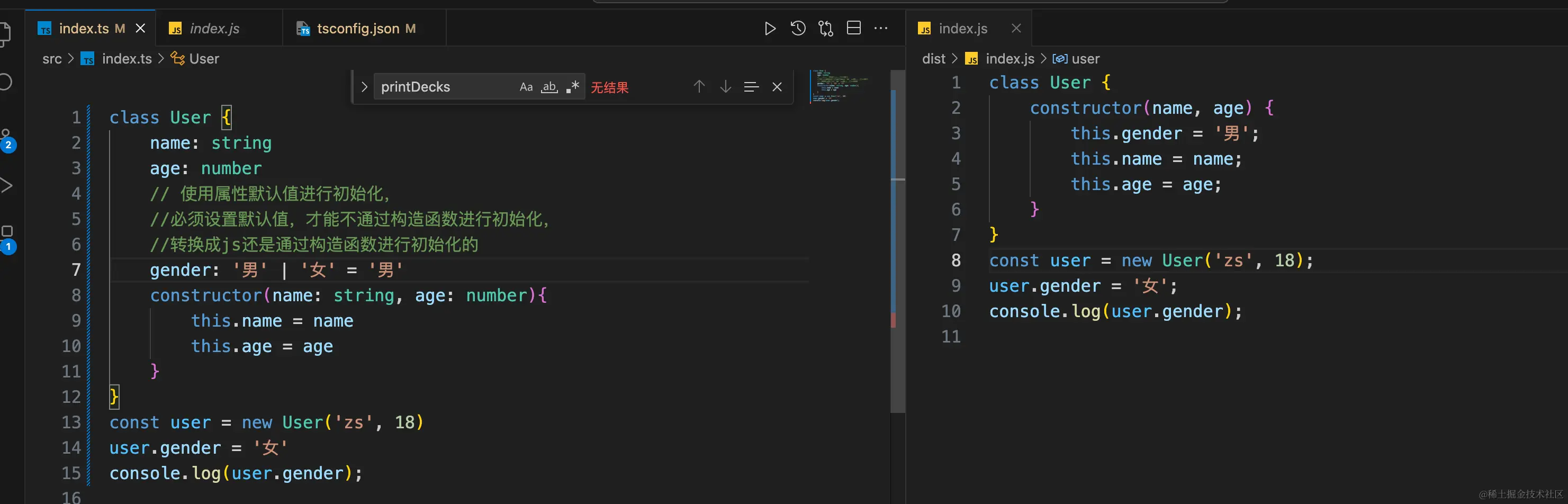Image resolution: width=1568 pixels, height=504 pixels.
Task: Click 'class User' in index.ts
Action: coord(159,118)
